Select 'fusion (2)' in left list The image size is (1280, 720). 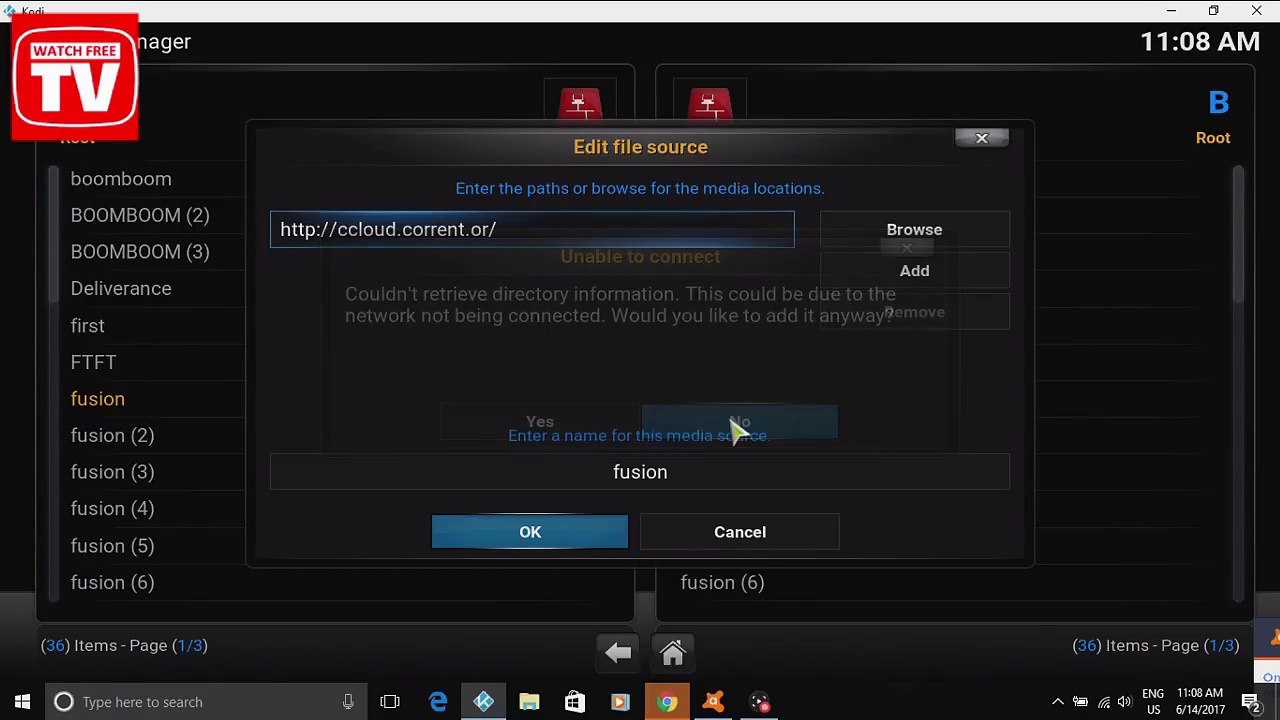tap(112, 435)
